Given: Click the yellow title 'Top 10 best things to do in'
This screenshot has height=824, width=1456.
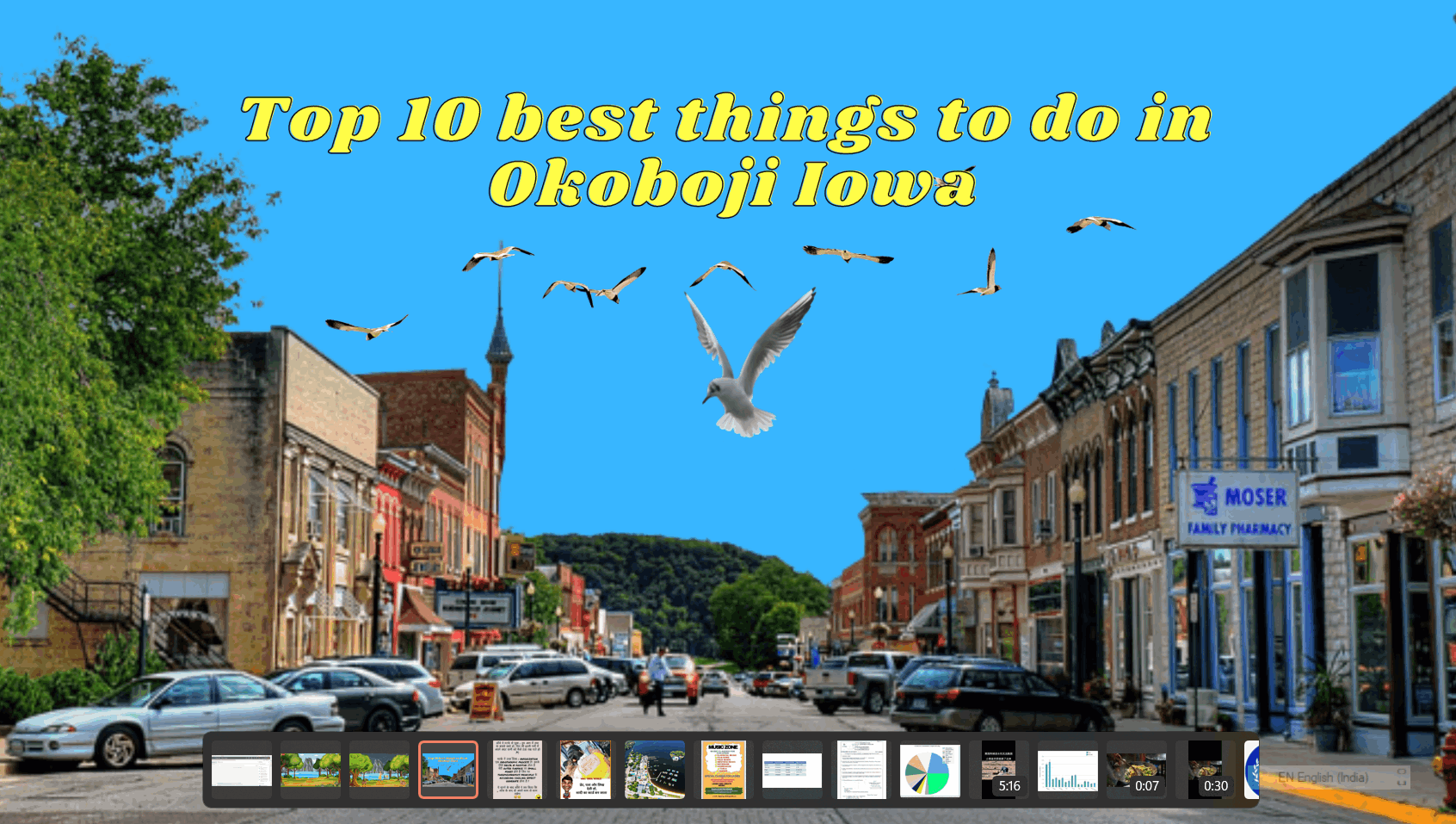Looking at the screenshot, I should tap(726, 120).
